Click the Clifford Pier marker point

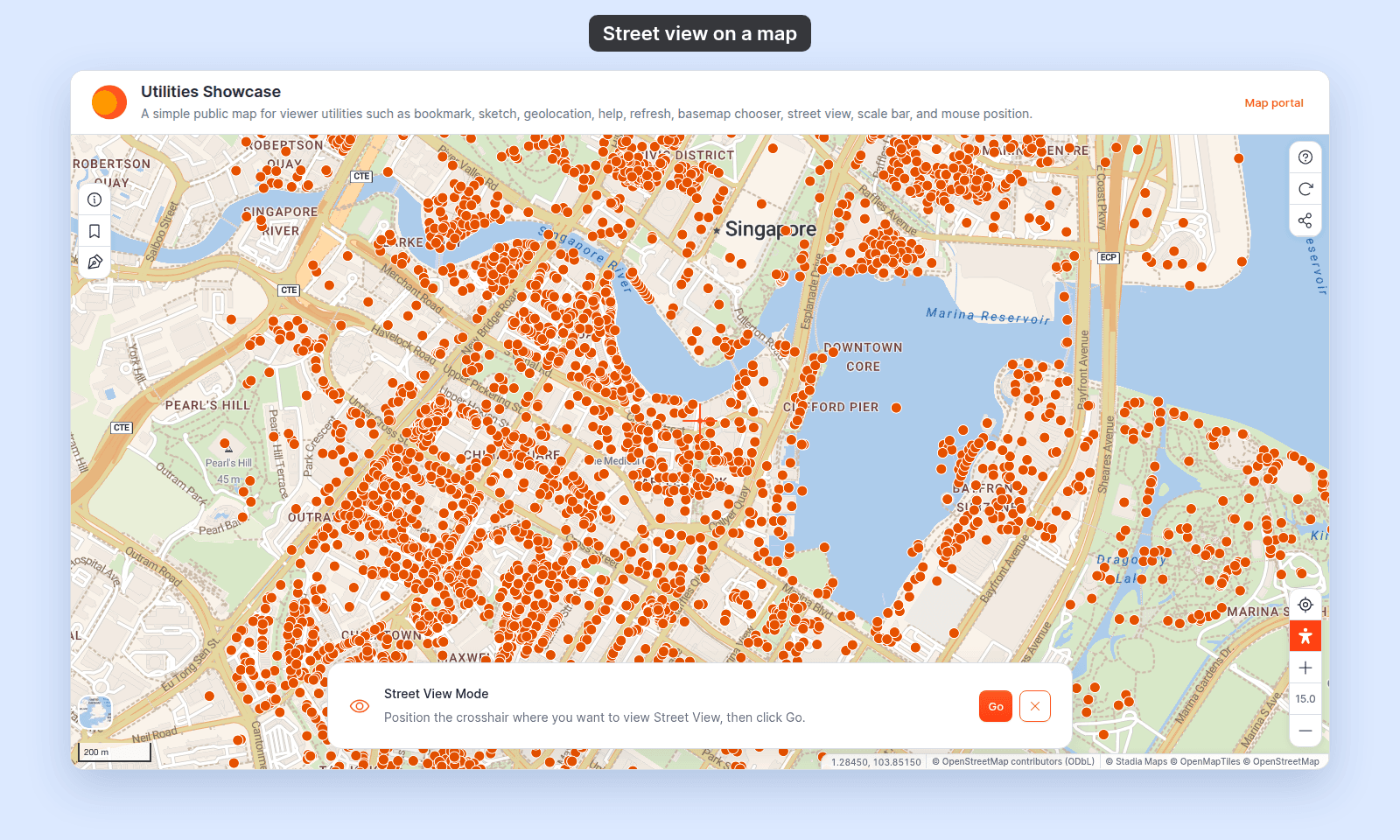point(896,408)
